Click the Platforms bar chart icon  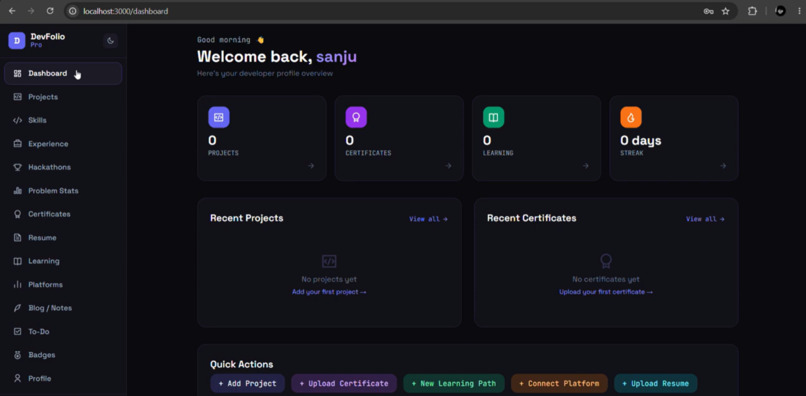tap(17, 284)
